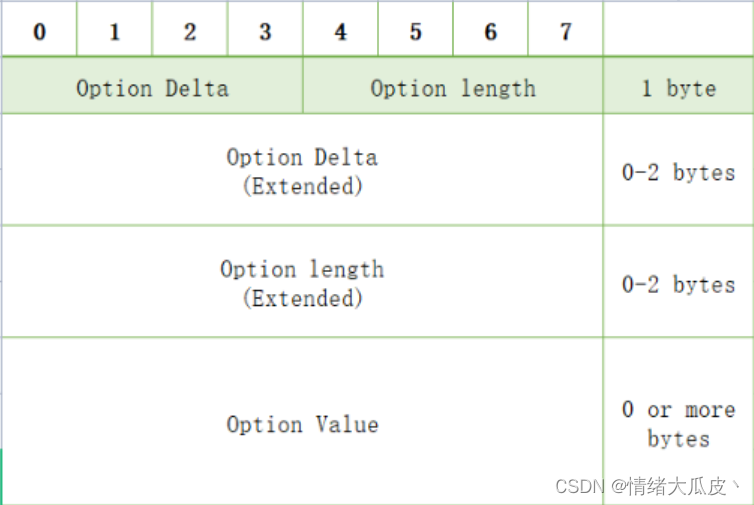This screenshot has height=505, width=754.
Task: Click the bit 6 header cell
Action: pyautogui.click(x=490, y=31)
